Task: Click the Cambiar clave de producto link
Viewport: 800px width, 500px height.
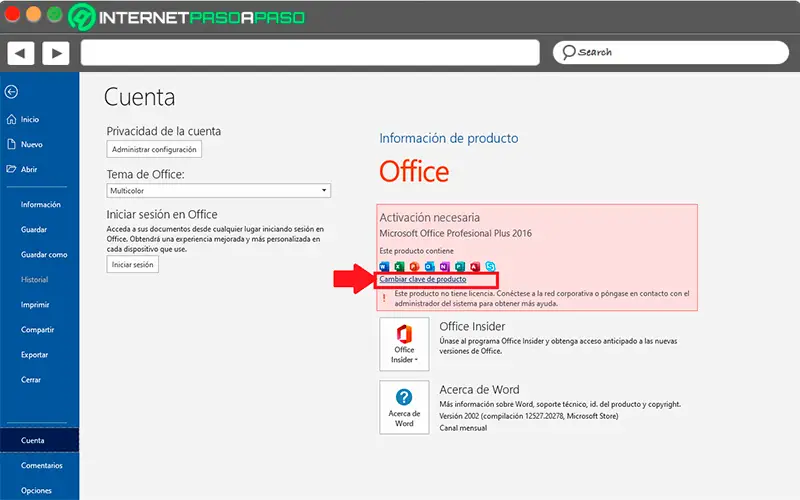Action: pyautogui.click(x=422, y=279)
